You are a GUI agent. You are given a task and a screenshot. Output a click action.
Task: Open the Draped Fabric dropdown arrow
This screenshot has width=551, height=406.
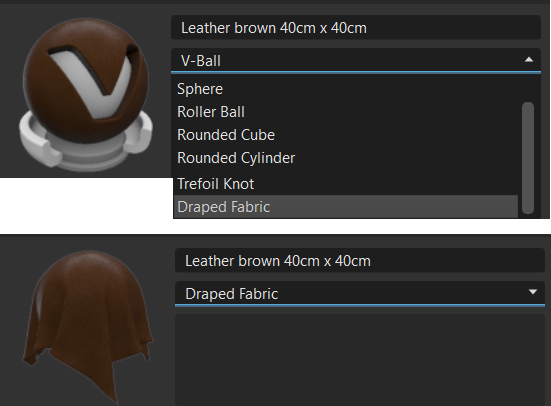click(x=533, y=292)
